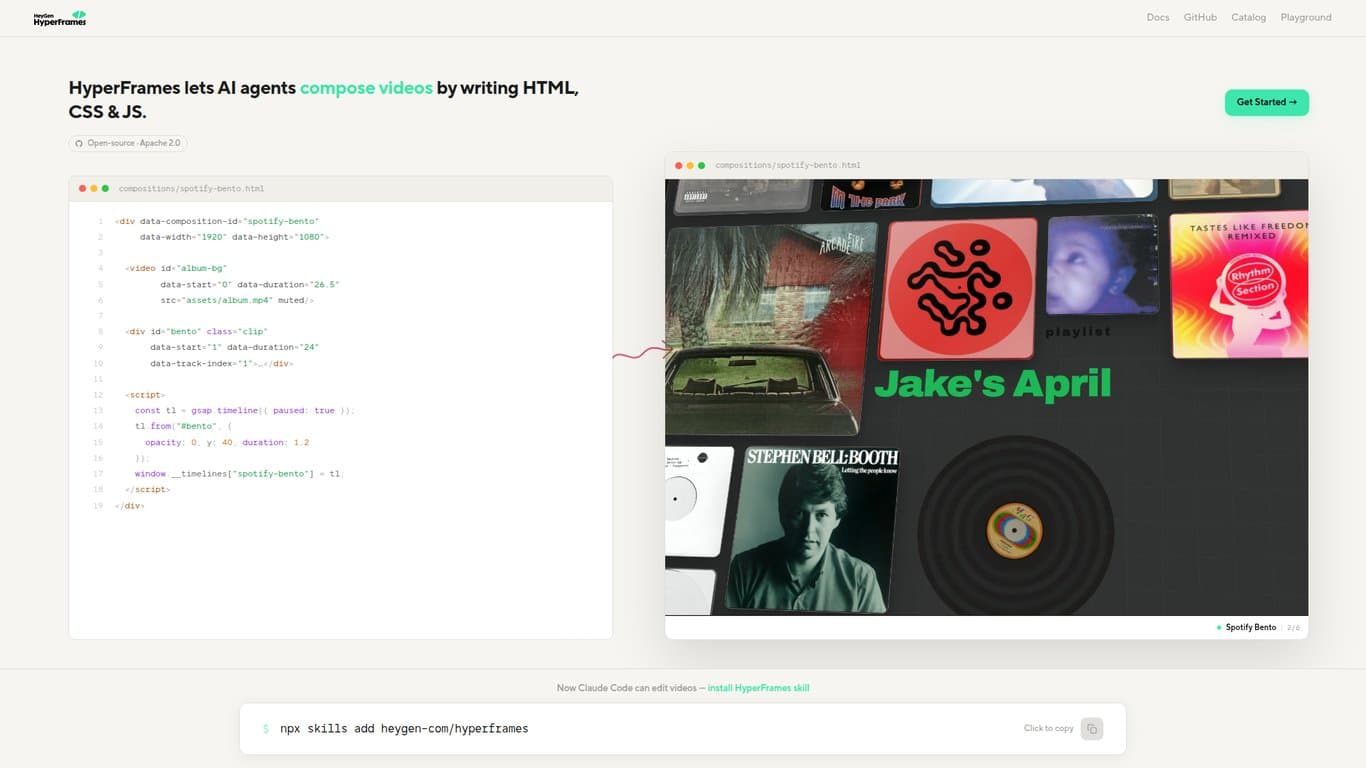This screenshot has height=768, width=1366.
Task: Click the Jake's April title text
Action: point(992,384)
